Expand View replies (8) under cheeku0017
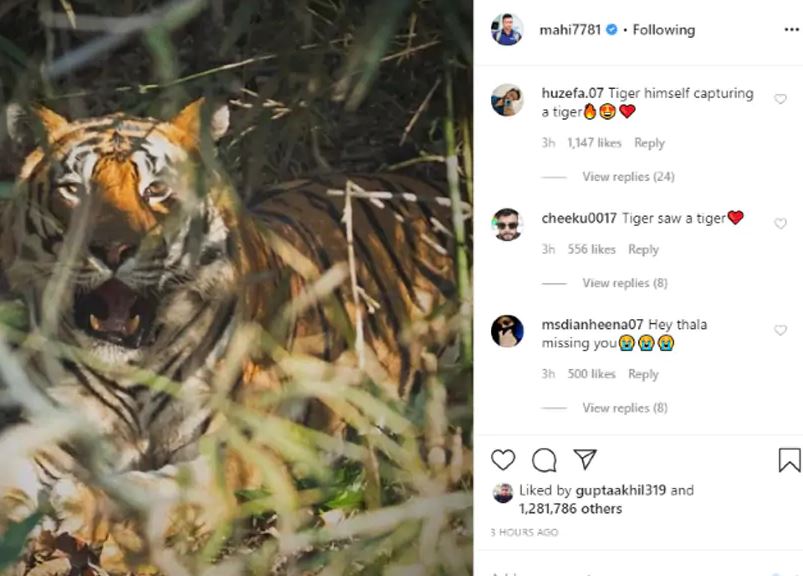The width and height of the screenshot is (803, 576). [x=624, y=283]
